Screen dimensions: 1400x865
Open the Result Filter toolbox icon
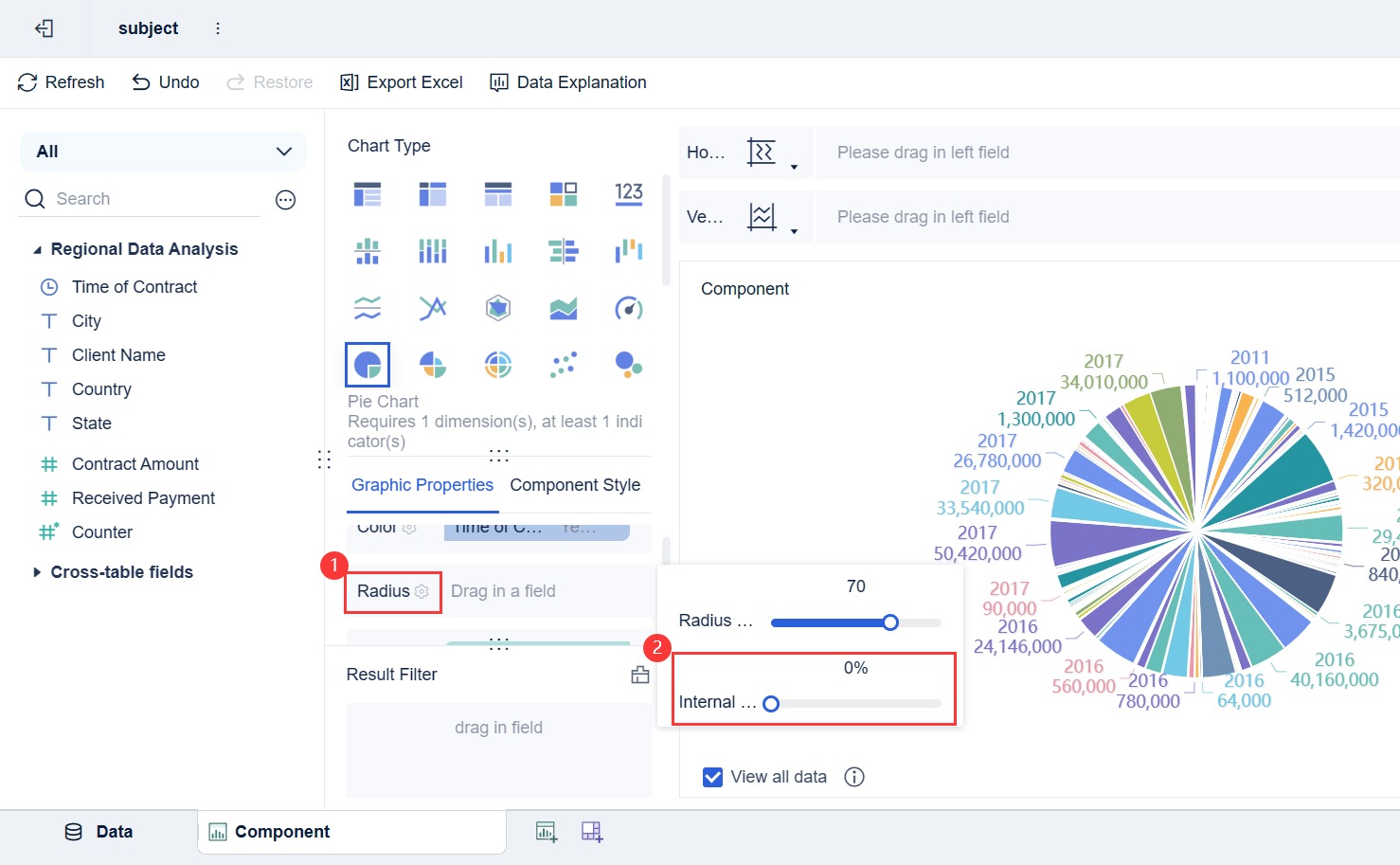click(640, 675)
